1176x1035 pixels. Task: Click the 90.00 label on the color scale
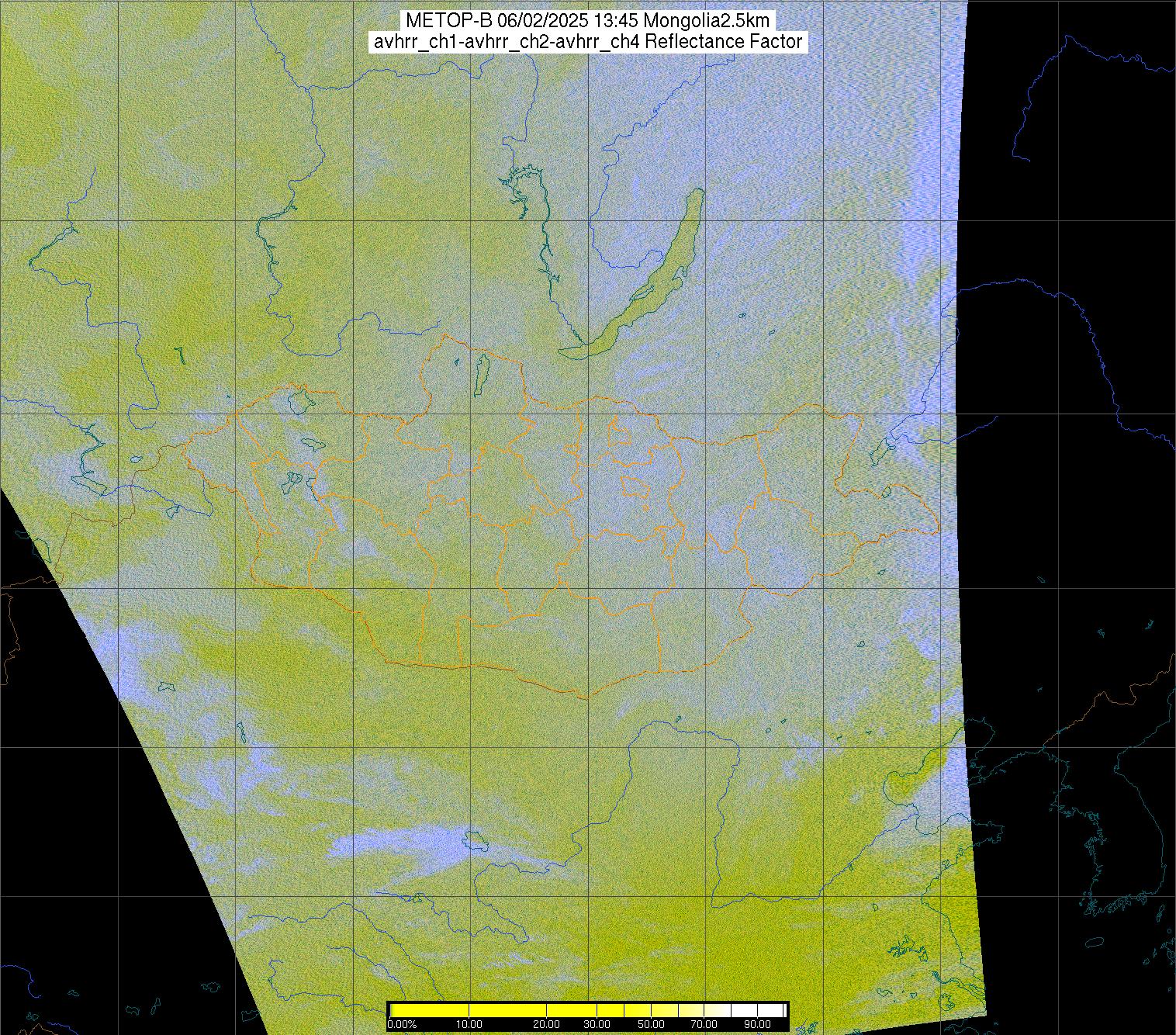tap(756, 1024)
